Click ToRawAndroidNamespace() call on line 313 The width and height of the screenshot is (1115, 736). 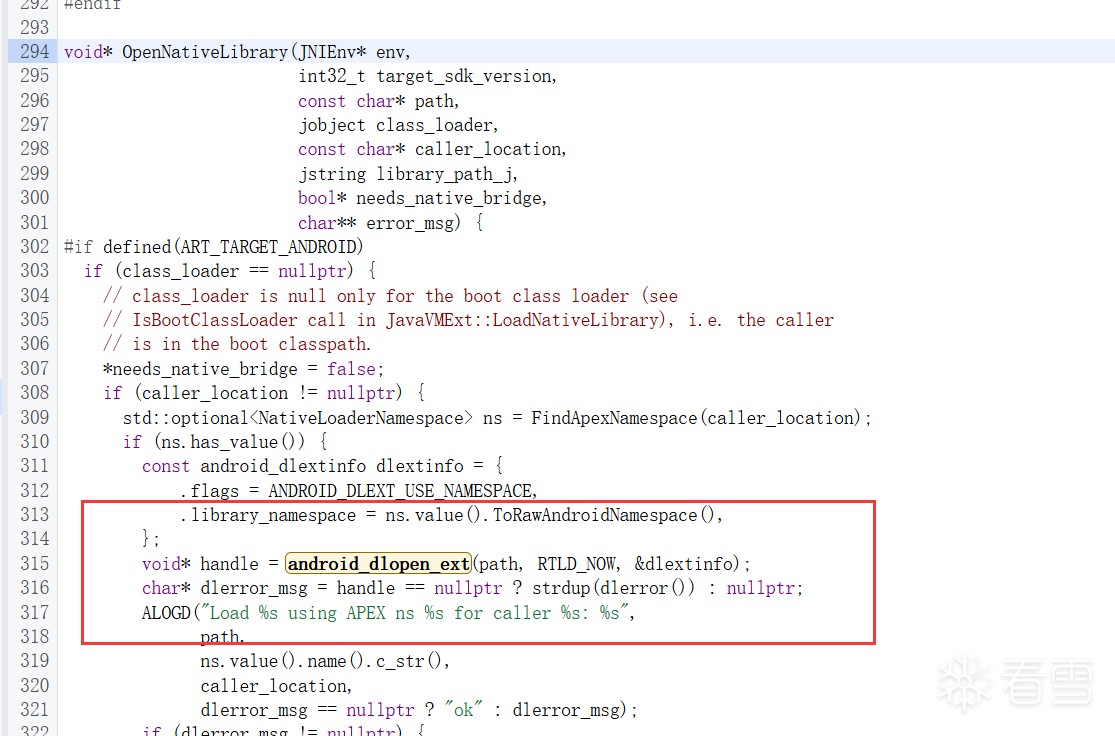[603, 516]
